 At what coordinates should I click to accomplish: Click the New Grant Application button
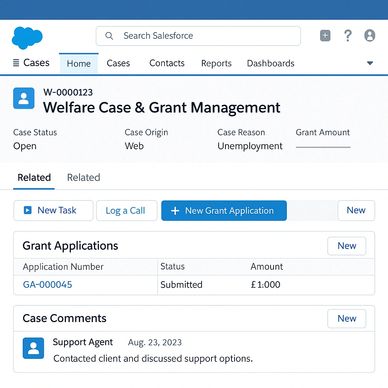tap(224, 211)
